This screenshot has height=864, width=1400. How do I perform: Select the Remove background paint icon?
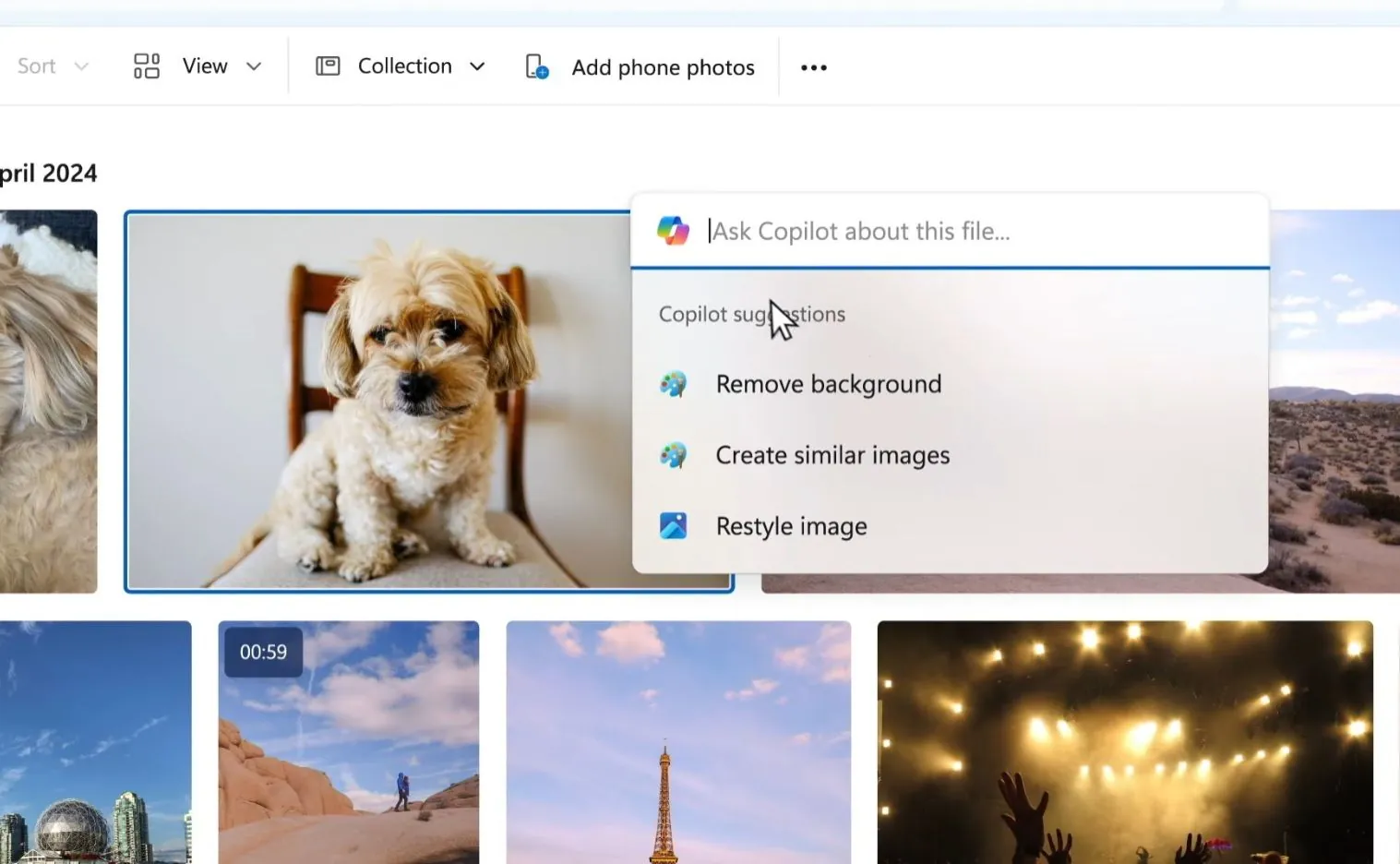675,383
